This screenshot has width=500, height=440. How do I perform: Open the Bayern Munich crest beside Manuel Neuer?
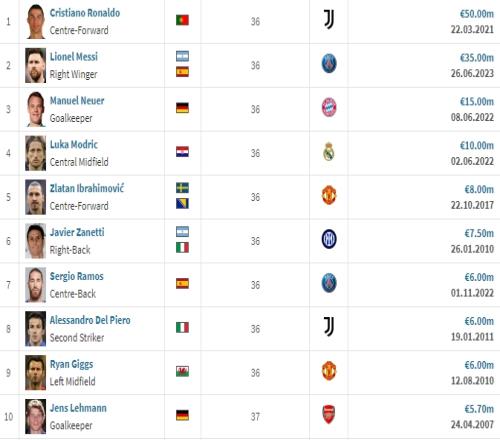point(329,107)
